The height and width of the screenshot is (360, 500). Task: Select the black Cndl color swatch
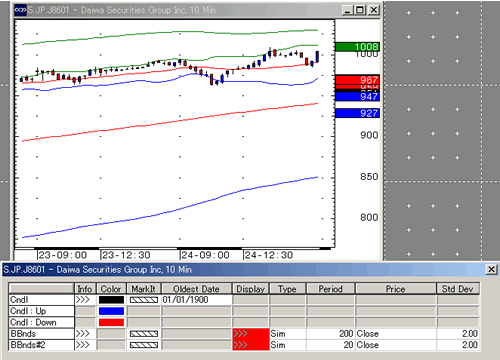click(x=111, y=300)
